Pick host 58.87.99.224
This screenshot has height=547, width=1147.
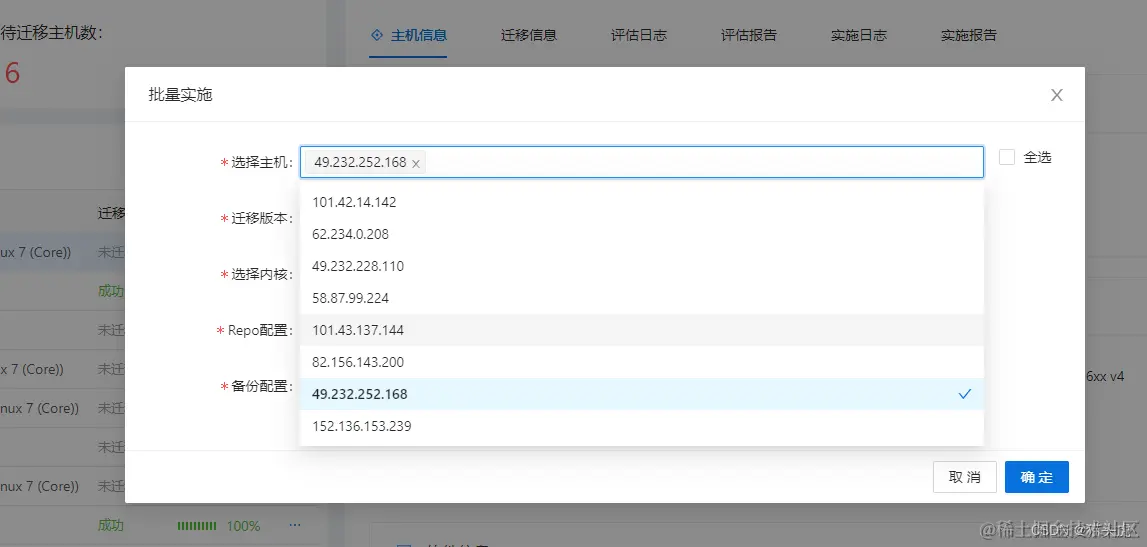642,298
